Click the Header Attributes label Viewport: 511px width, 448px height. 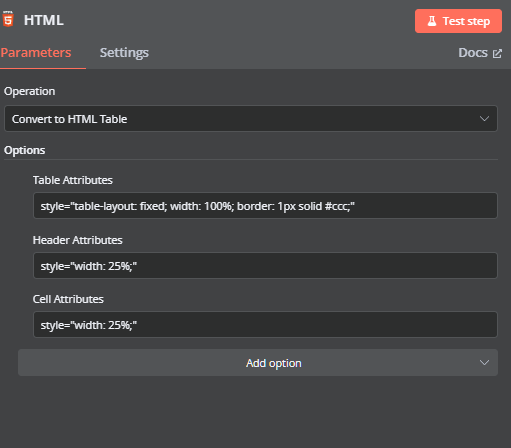78,240
